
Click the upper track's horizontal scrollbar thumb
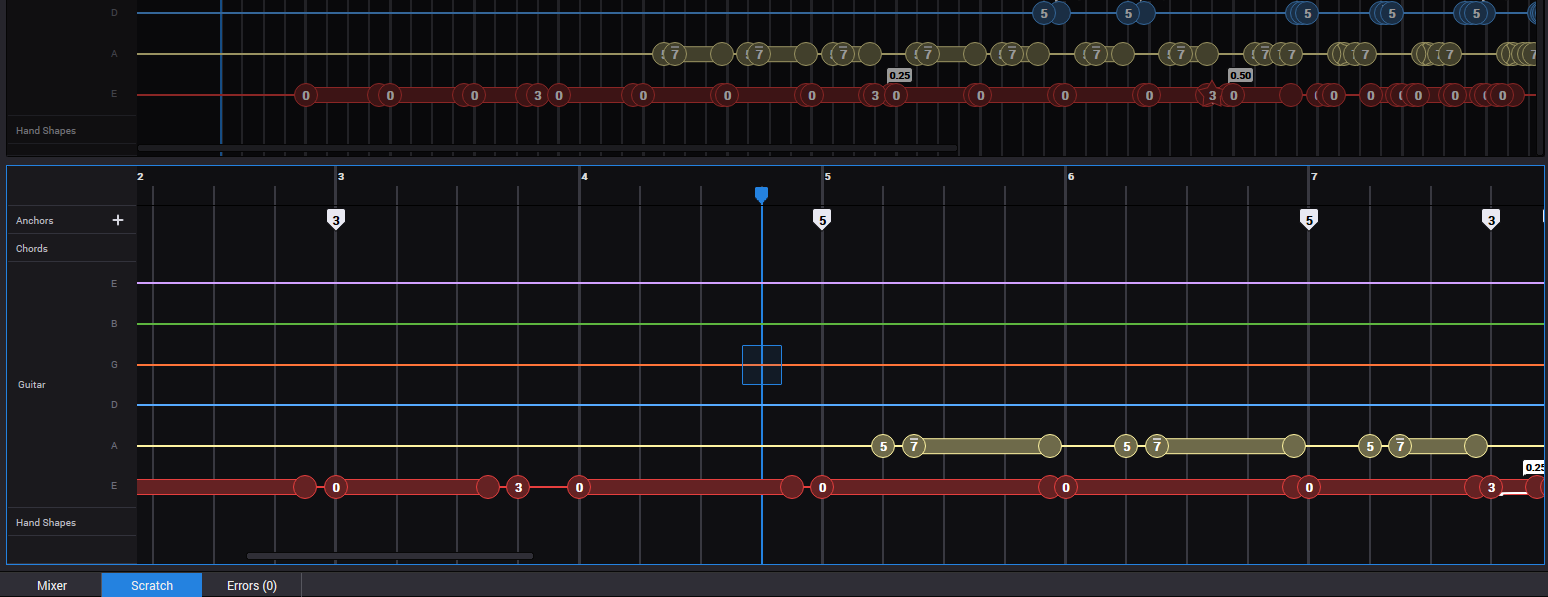tap(547, 148)
